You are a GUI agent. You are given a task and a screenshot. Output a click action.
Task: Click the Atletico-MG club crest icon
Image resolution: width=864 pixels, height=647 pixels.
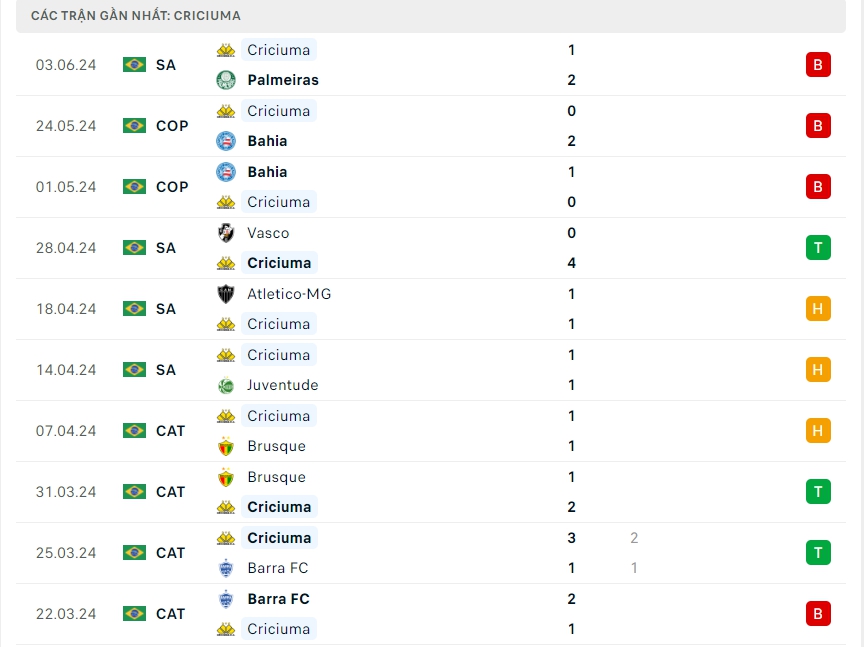pos(226,294)
